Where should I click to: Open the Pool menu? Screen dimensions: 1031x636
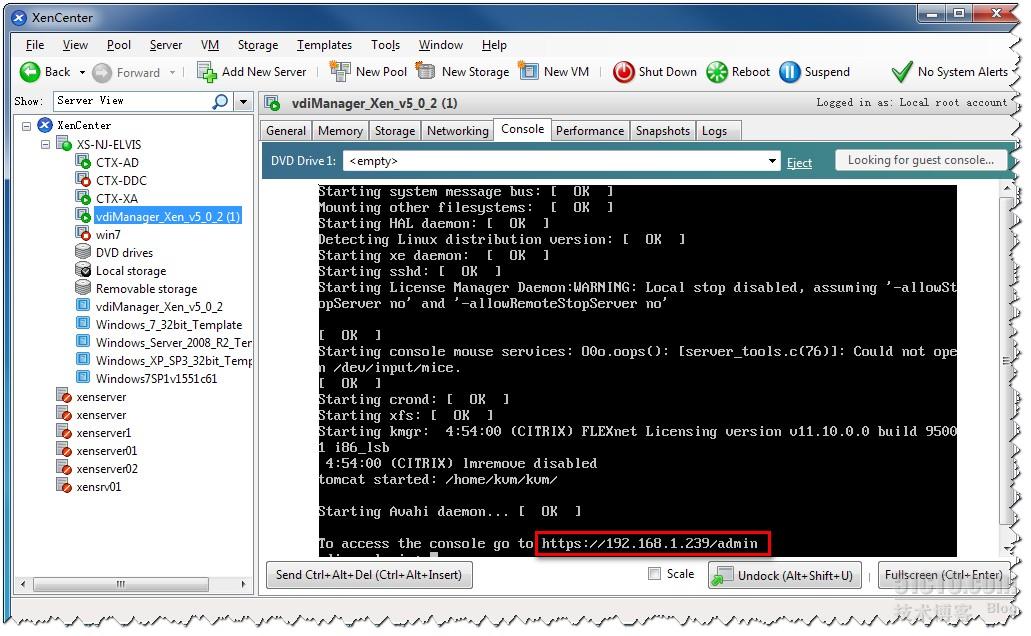pos(119,45)
